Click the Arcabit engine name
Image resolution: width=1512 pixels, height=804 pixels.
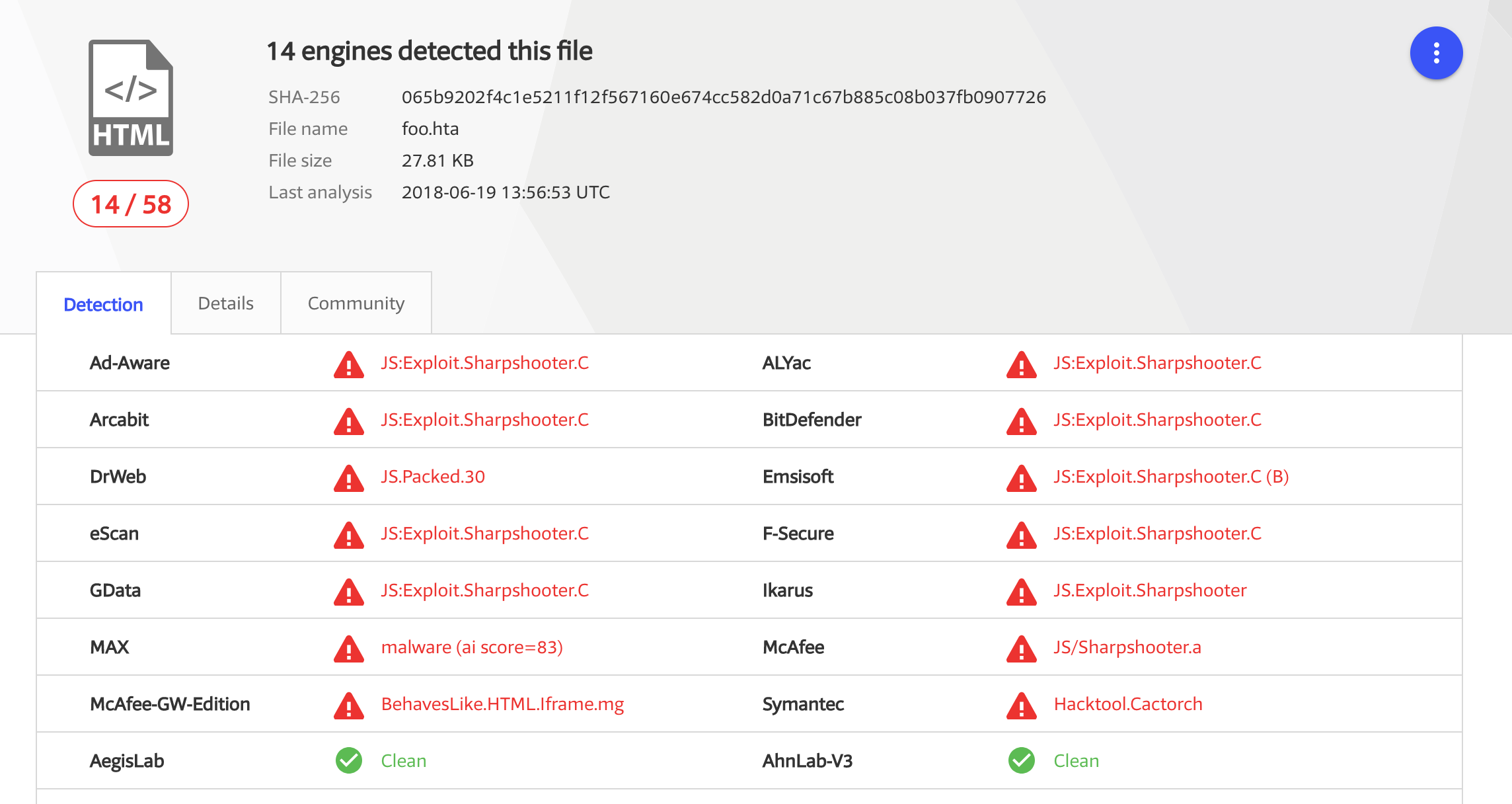[x=119, y=420]
